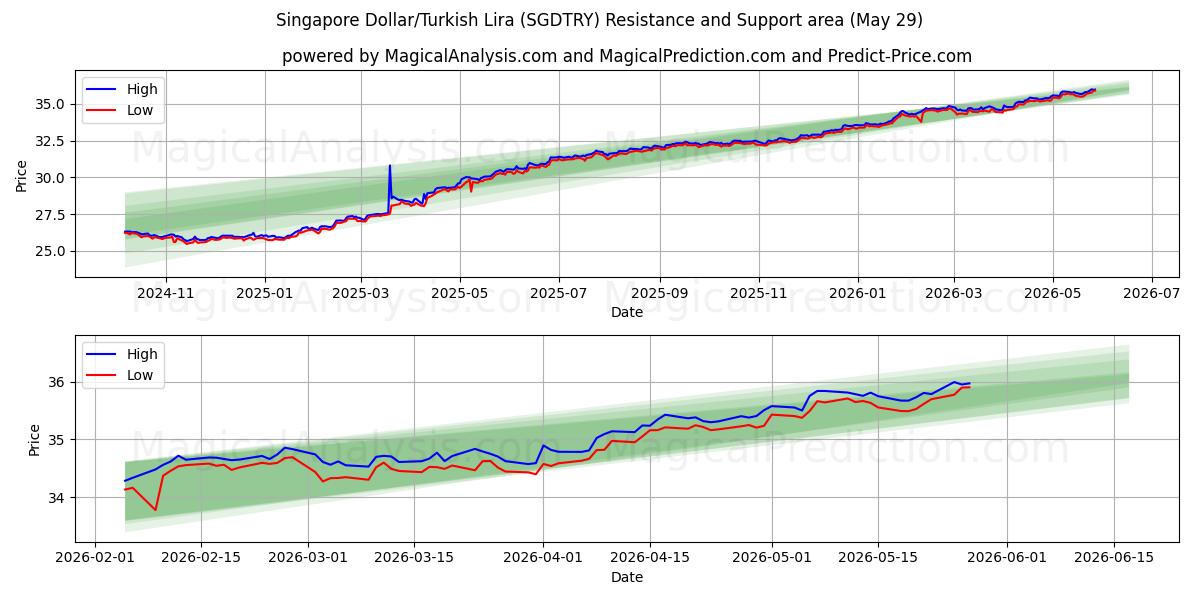
Task: Click the 'Date' x-axis label of the top chart
Action: [627, 313]
